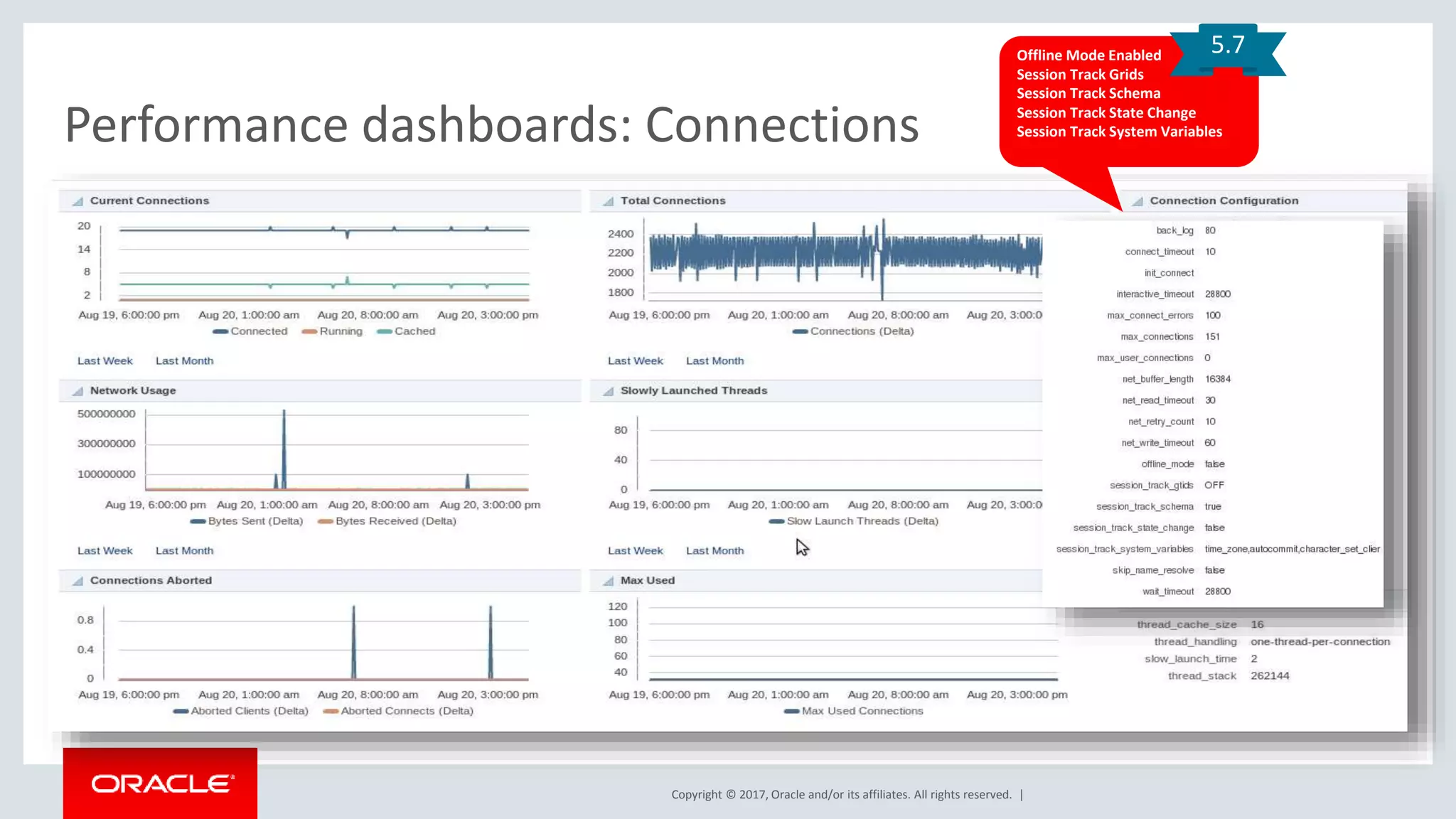Select the init_connect setting label

pos(1169,273)
